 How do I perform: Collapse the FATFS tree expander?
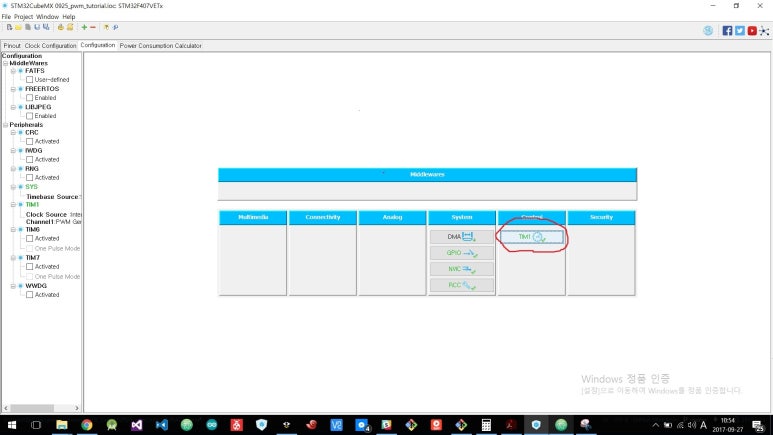[x=13, y=71]
